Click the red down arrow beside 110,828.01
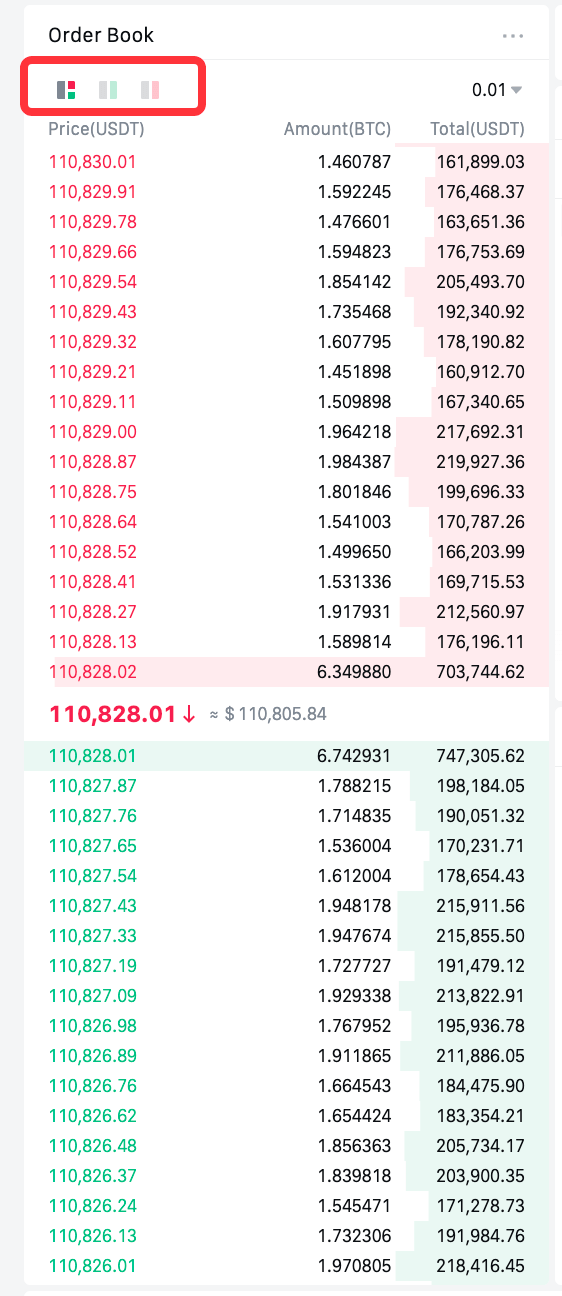This screenshot has height=1296, width=562. [189, 714]
